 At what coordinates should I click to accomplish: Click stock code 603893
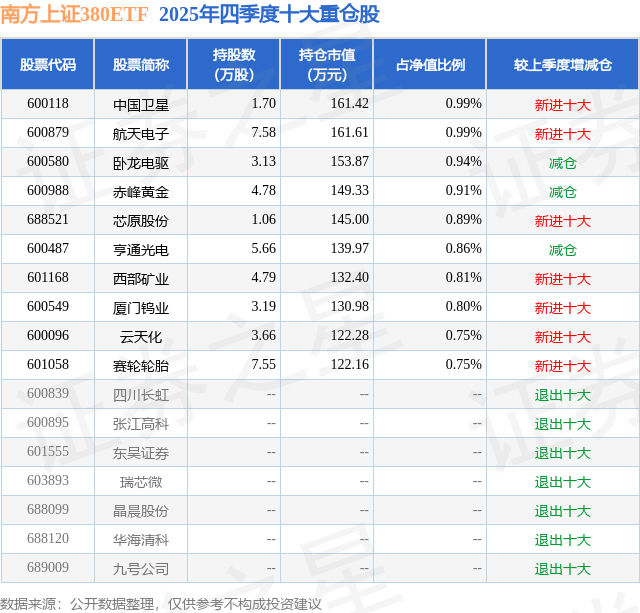point(48,480)
